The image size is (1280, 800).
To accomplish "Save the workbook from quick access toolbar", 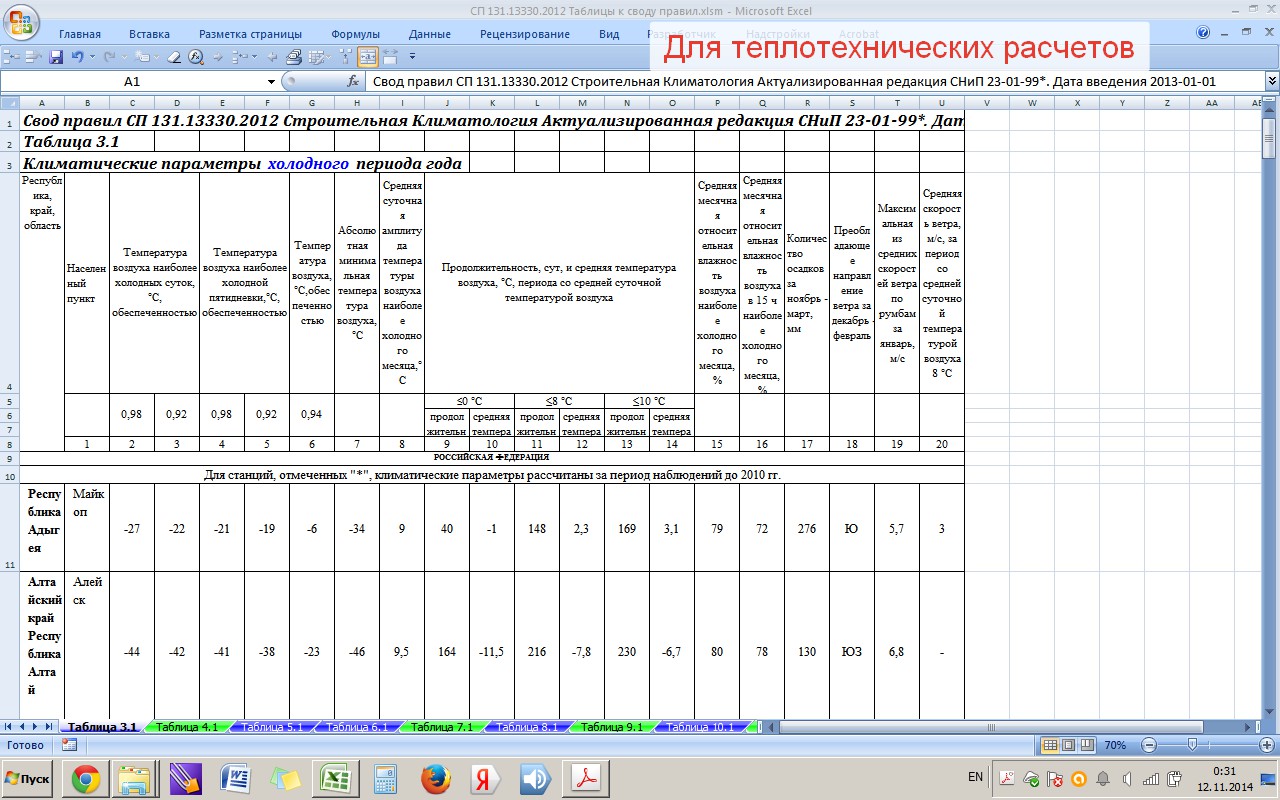I will 56,57.
